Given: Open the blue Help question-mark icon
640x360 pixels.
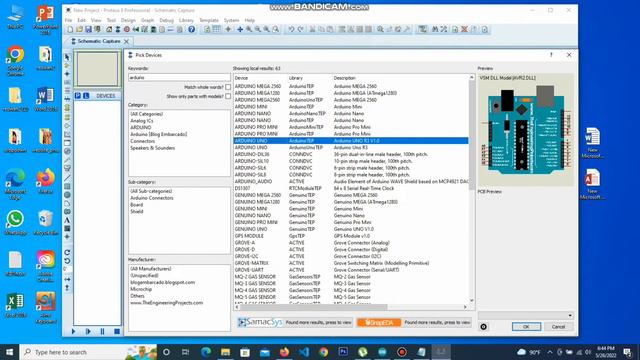Looking at the screenshot, I should [191, 29].
